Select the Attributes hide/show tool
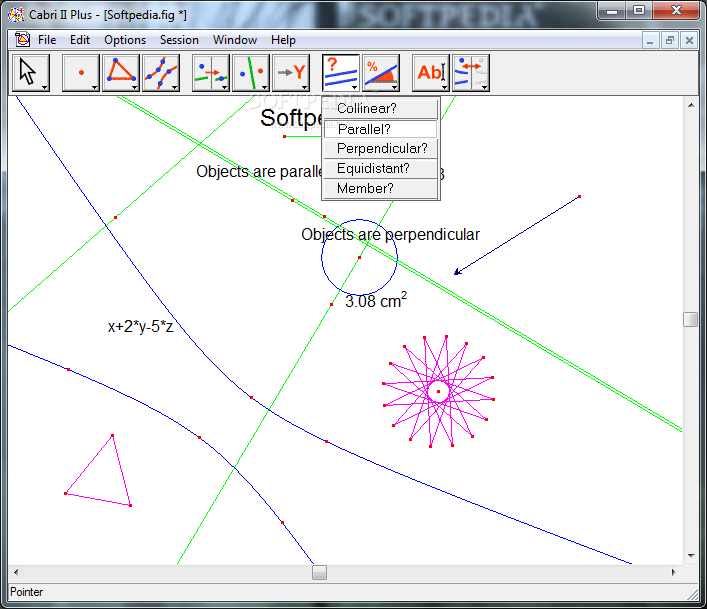This screenshot has width=707, height=609. click(x=471, y=73)
